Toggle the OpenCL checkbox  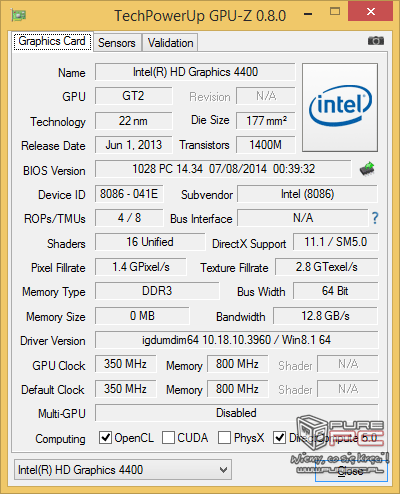[x=105, y=437]
